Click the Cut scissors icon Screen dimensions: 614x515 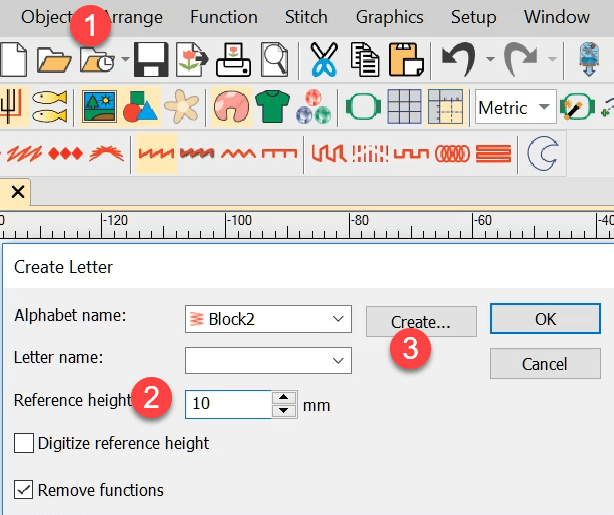tap(323, 60)
